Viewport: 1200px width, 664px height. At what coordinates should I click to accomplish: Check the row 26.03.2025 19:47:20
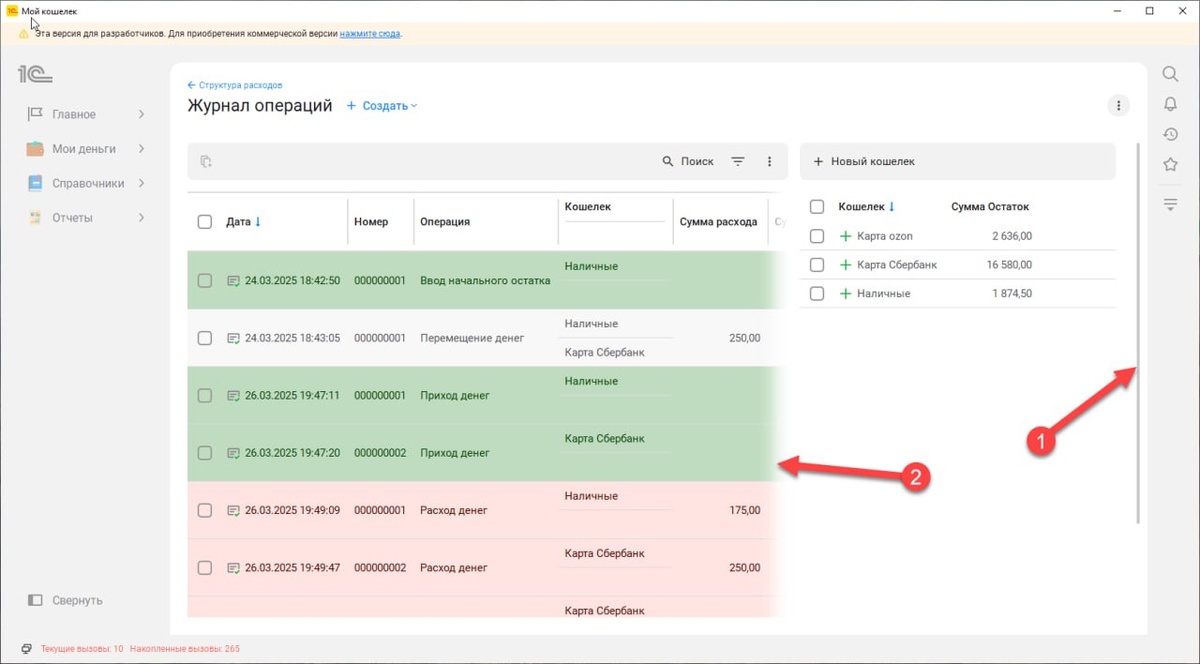point(205,453)
